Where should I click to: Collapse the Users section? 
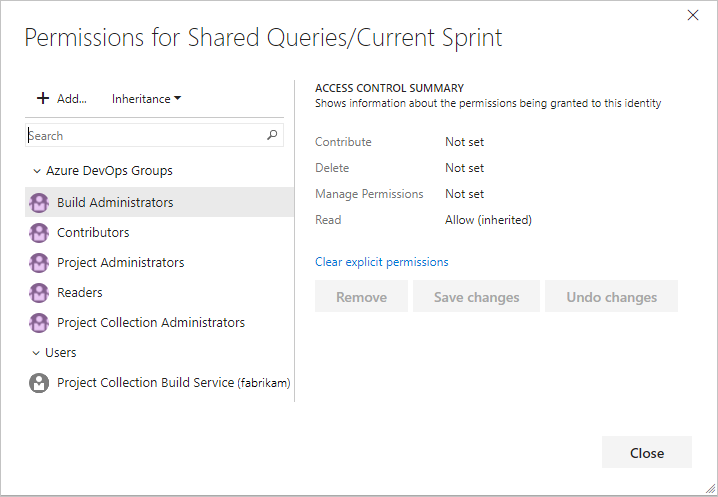click(x=37, y=353)
